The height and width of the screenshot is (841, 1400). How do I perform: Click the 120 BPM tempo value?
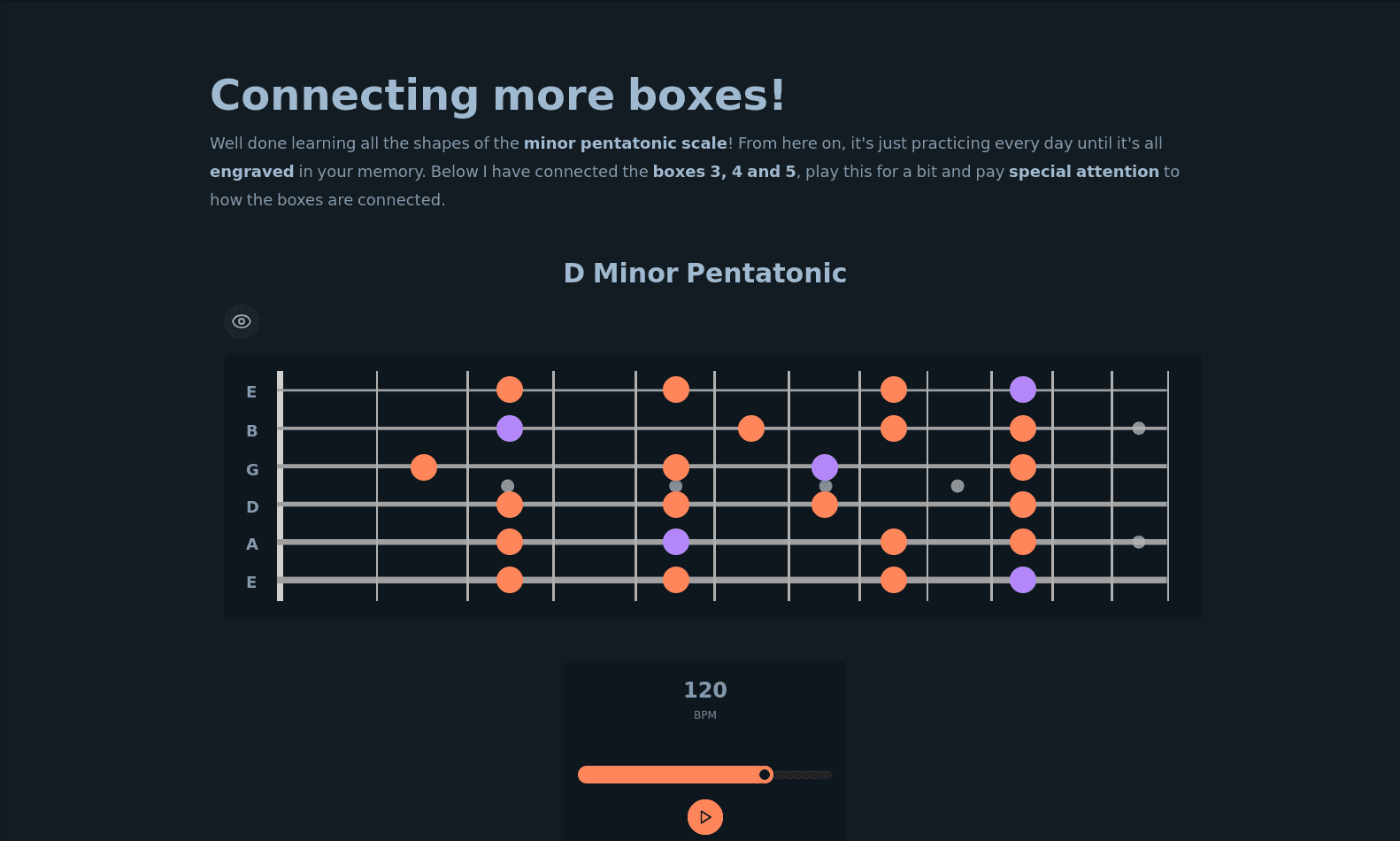click(705, 691)
